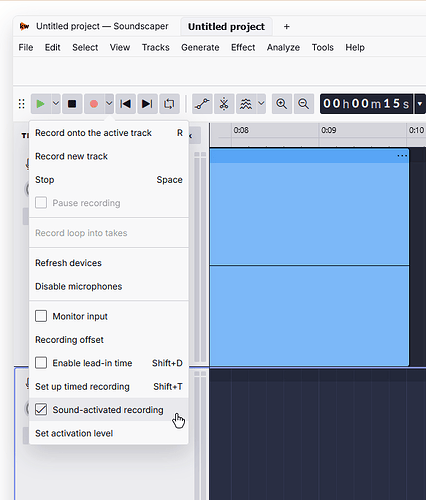This screenshot has width=426, height=500.
Task: Toggle loop playback icon
Action: 169,104
